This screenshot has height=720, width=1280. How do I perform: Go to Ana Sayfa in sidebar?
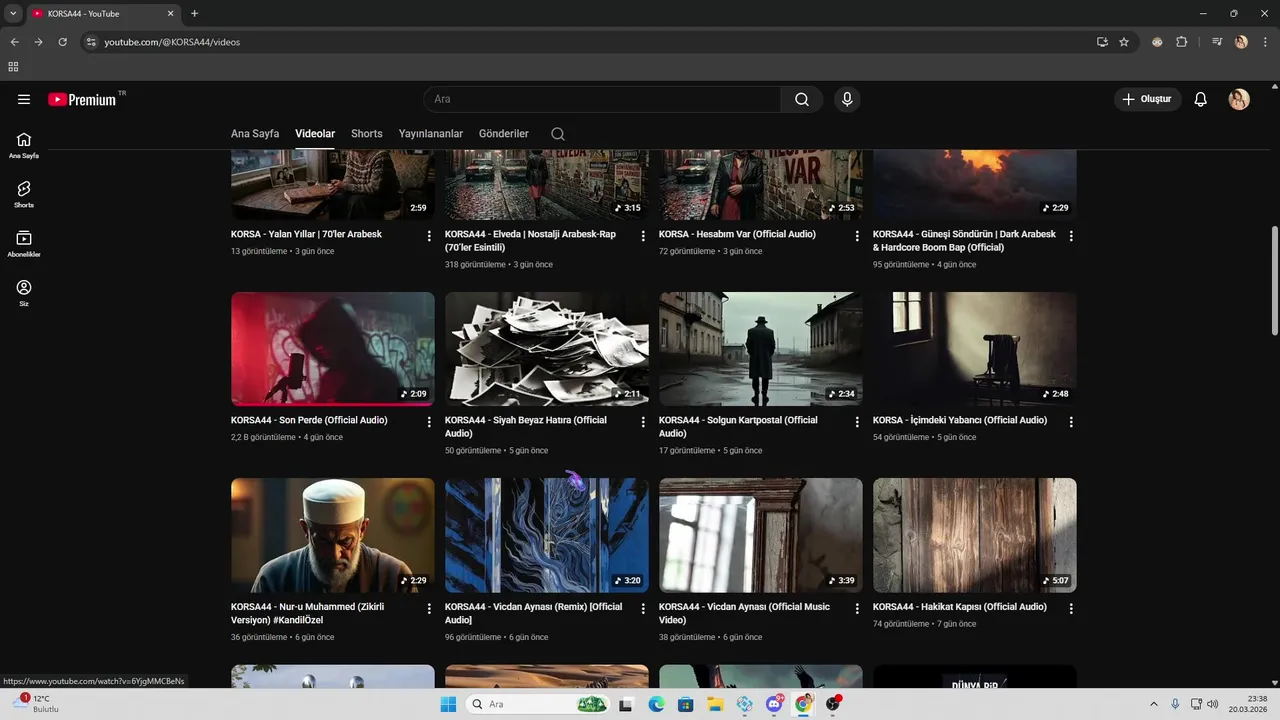click(x=24, y=145)
